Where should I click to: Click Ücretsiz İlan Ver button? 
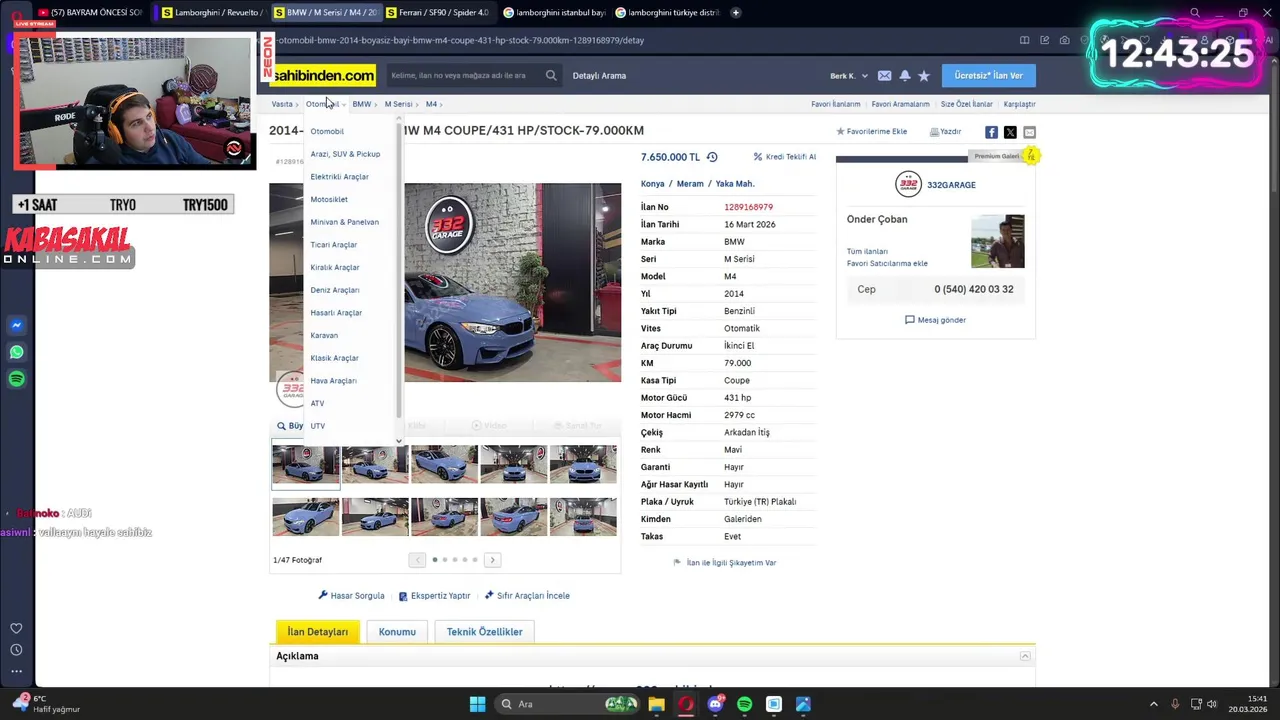pyautogui.click(x=988, y=76)
